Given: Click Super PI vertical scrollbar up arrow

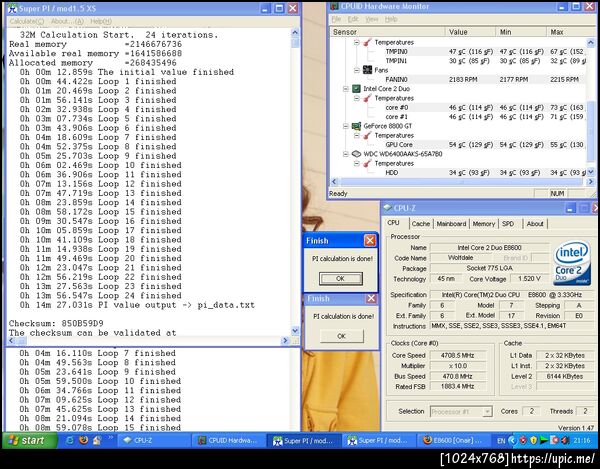Looking at the screenshot, I should click(x=295, y=32).
